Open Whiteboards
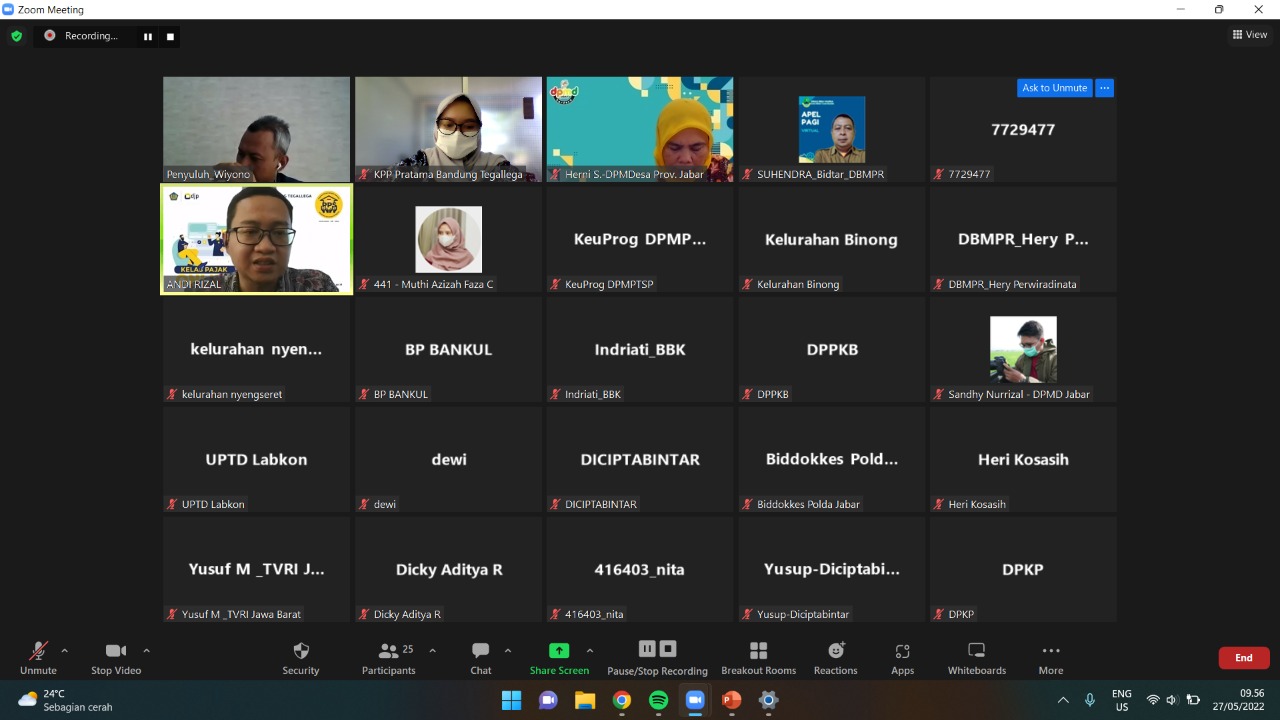 point(977,657)
